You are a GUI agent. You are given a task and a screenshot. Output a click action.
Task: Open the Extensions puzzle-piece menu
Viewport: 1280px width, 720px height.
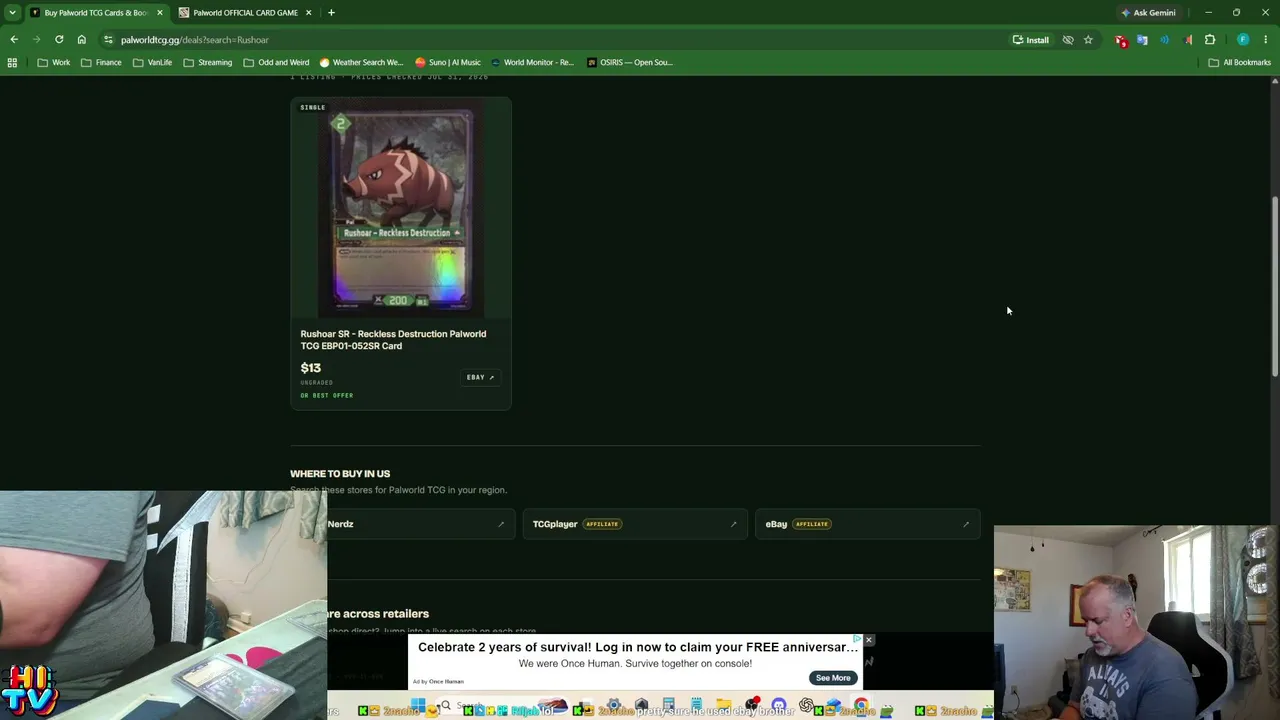[x=1210, y=40]
